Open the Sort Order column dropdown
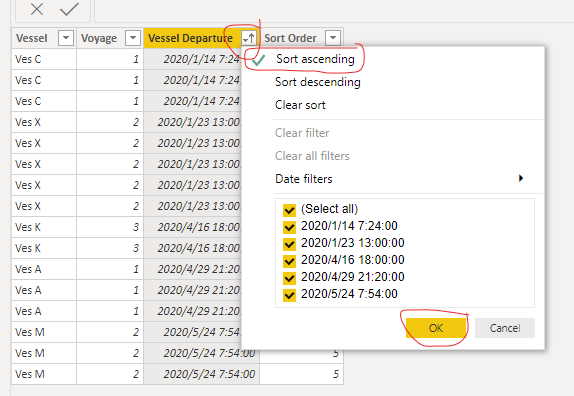The width and height of the screenshot is (574, 396). click(x=333, y=38)
